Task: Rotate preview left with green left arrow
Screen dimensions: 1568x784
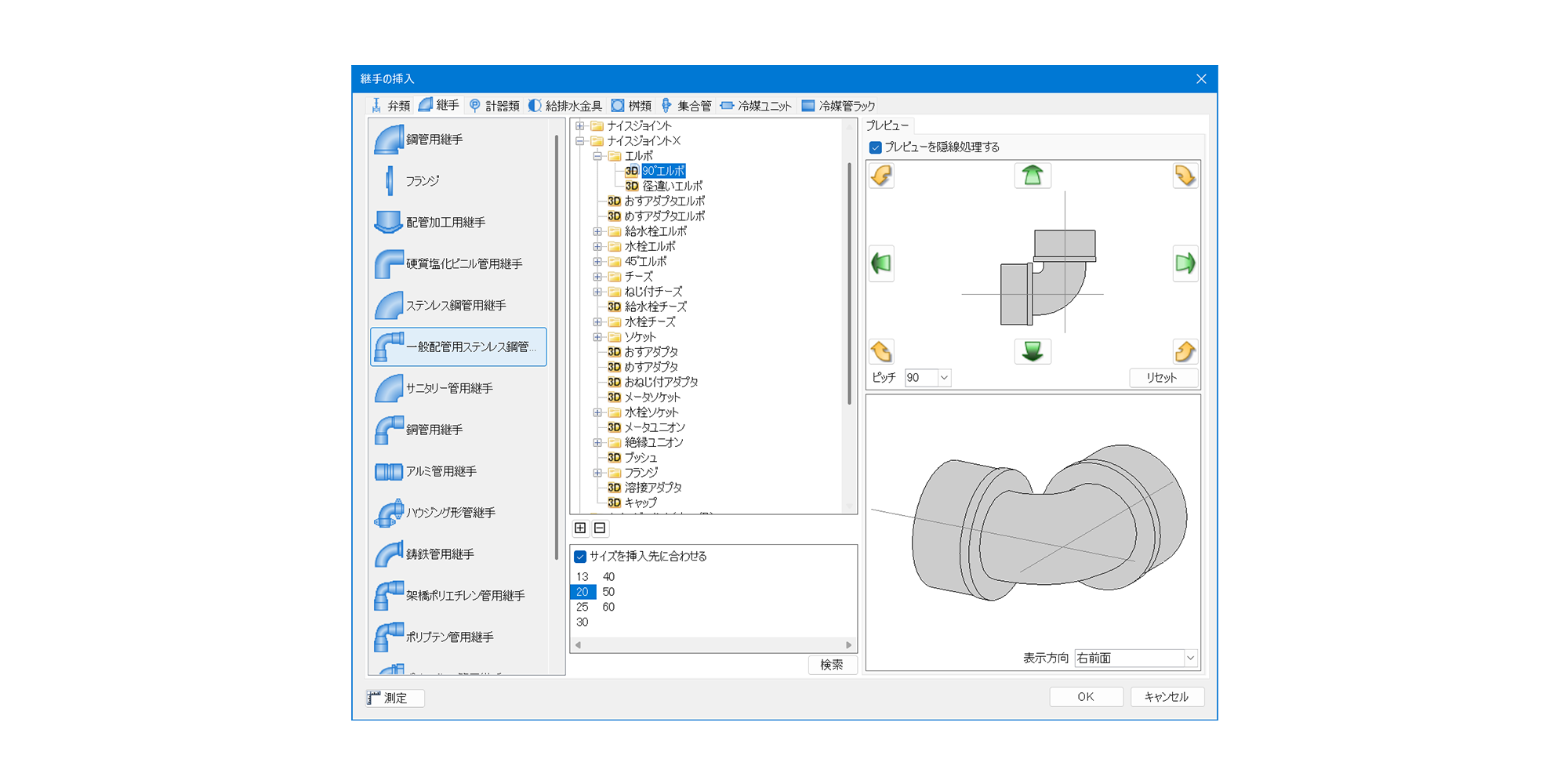Action: coord(881,263)
